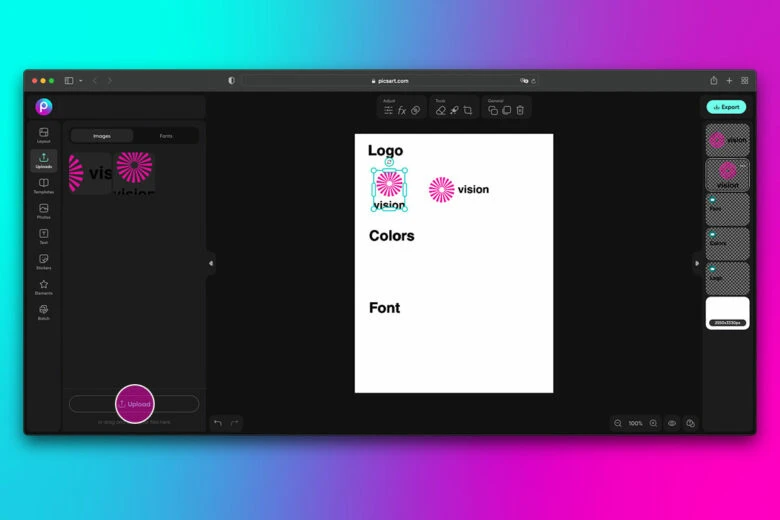Choose the Crop tool
This screenshot has height=520, width=780.
468,110
